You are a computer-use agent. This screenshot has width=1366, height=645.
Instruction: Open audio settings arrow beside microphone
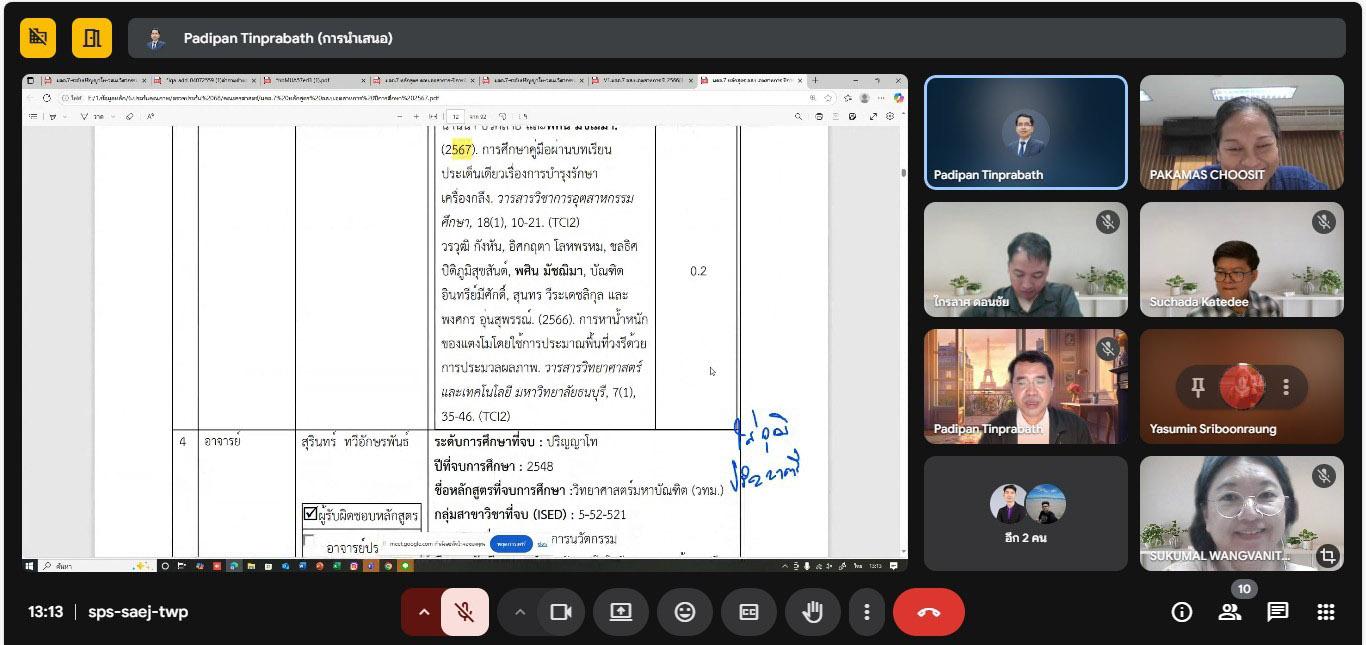423,612
